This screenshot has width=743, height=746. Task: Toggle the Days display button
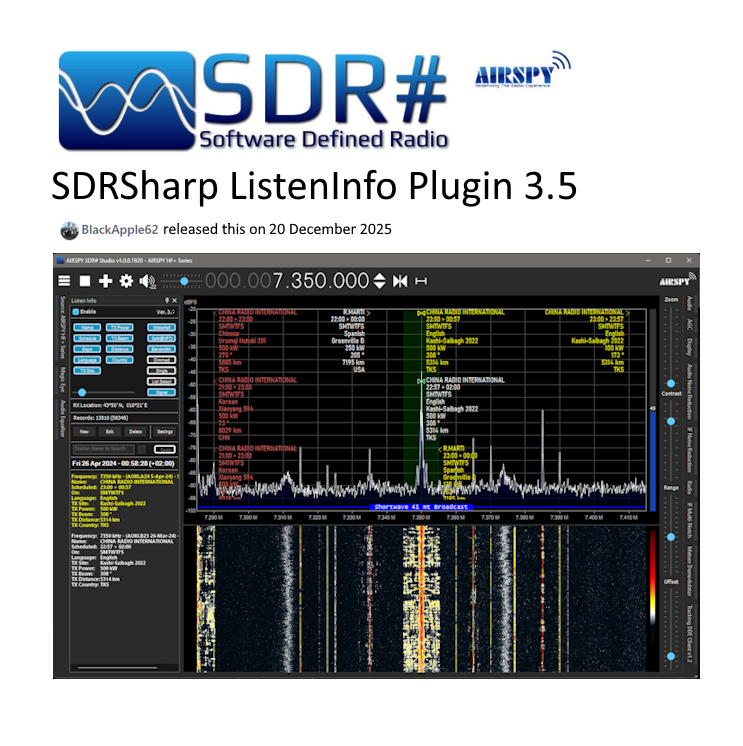pos(87,349)
